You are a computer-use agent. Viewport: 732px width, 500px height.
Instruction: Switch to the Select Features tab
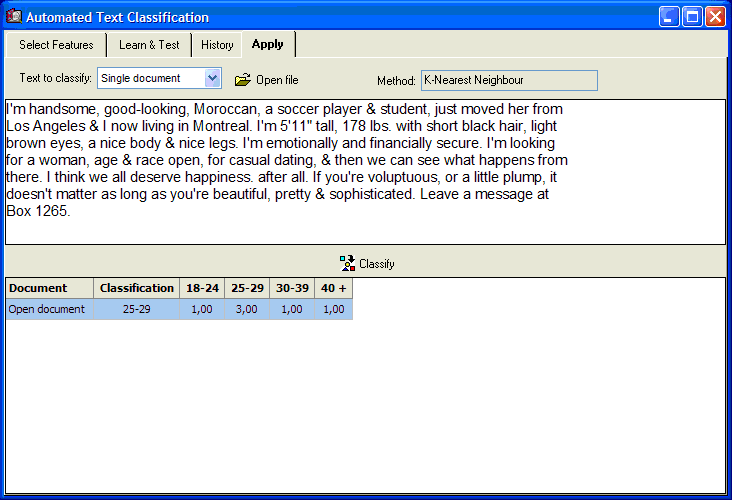56,45
